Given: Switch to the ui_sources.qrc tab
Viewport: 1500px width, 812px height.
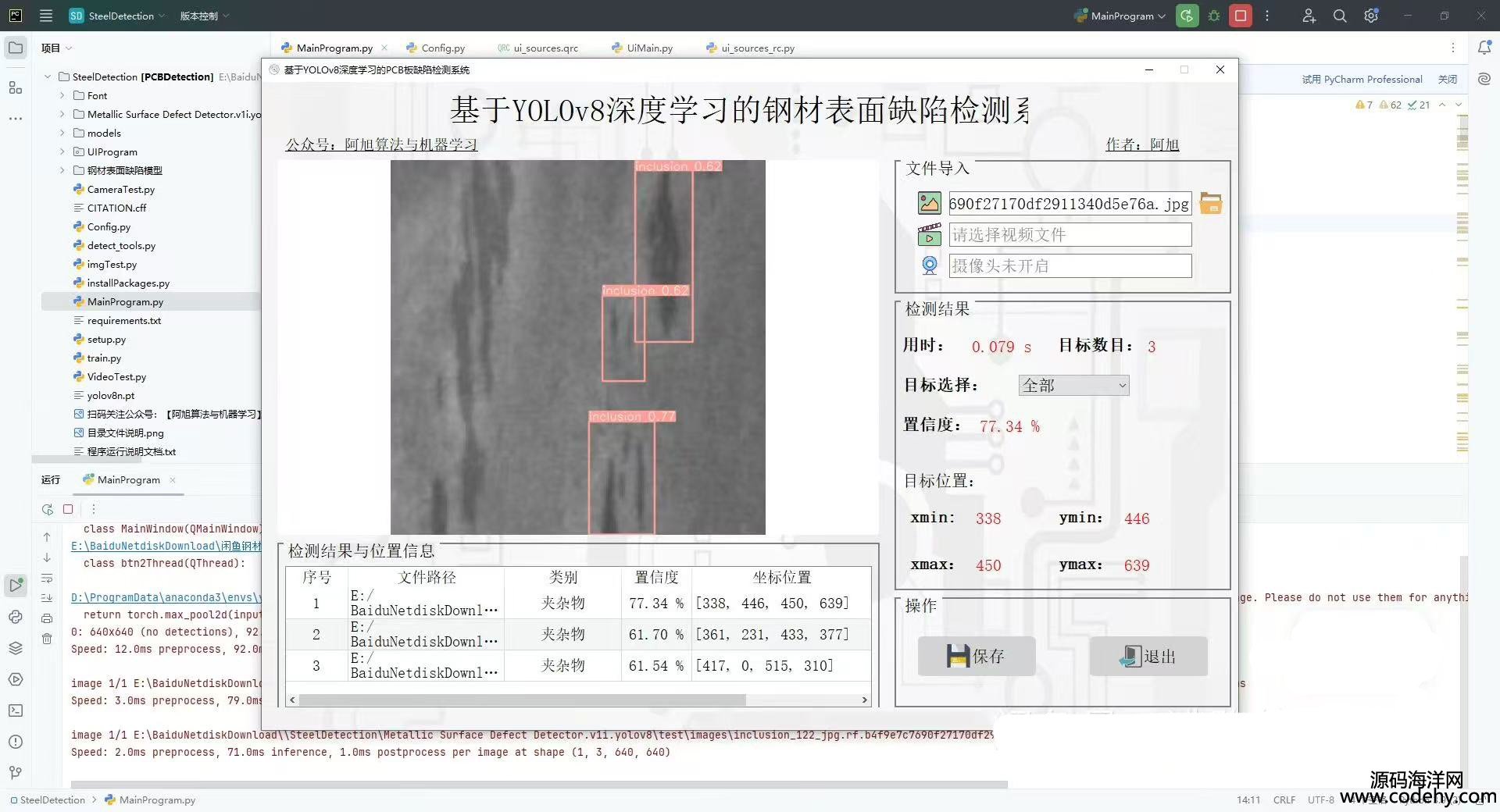Looking at the screenshot, I should 538,48.
